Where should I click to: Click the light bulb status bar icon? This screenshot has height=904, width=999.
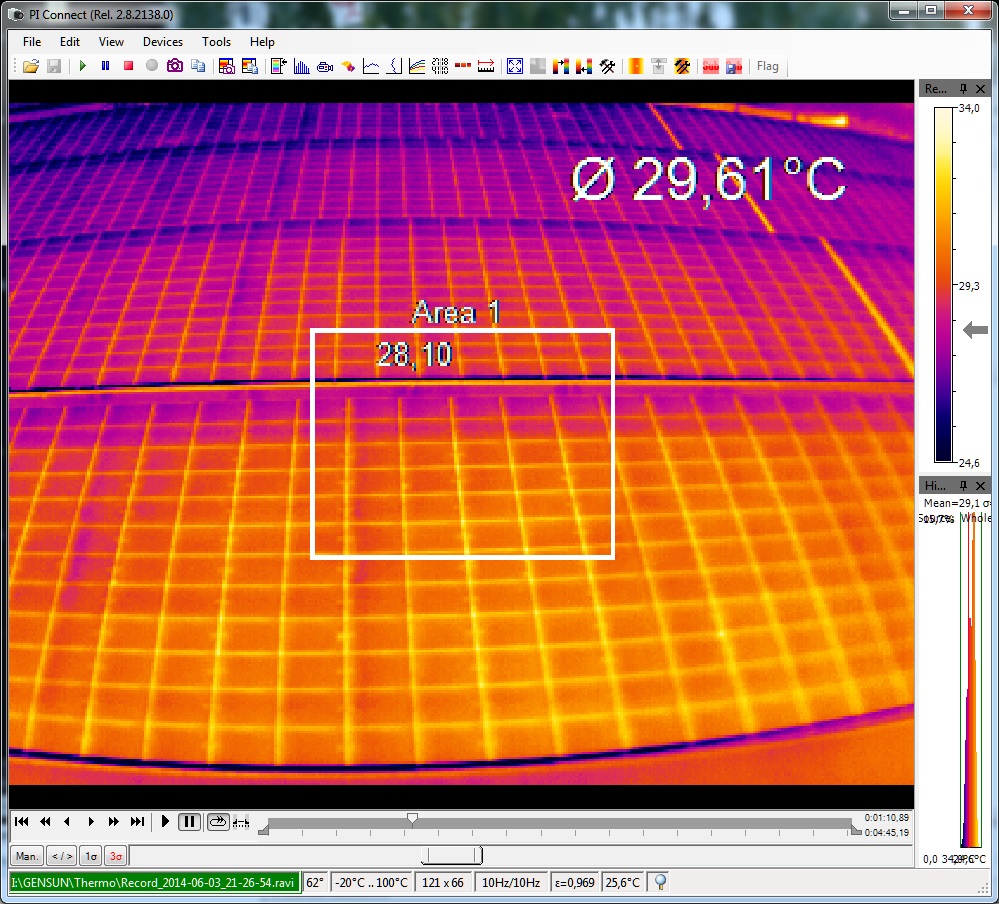[x=660, y=882]
